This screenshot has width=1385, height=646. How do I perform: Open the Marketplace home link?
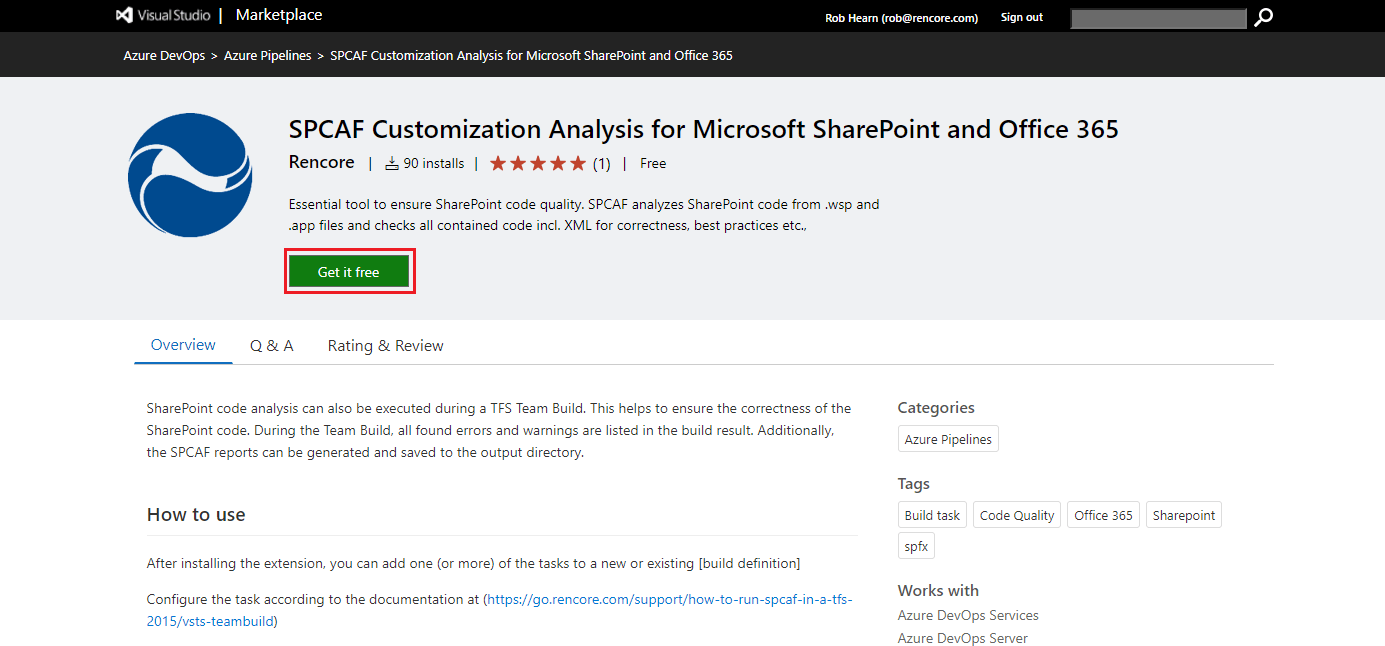(x=279, y=15)
